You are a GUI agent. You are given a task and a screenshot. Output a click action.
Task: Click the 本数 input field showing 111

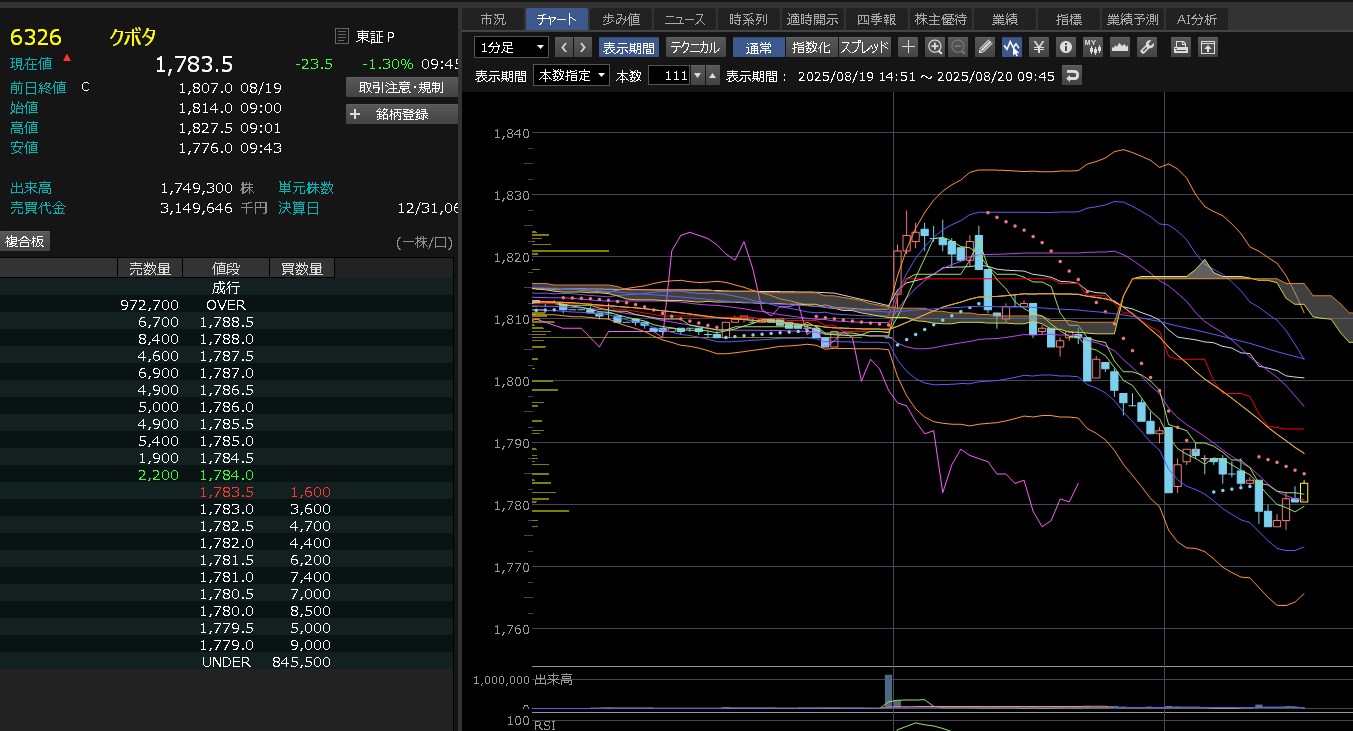click(668, 76)
